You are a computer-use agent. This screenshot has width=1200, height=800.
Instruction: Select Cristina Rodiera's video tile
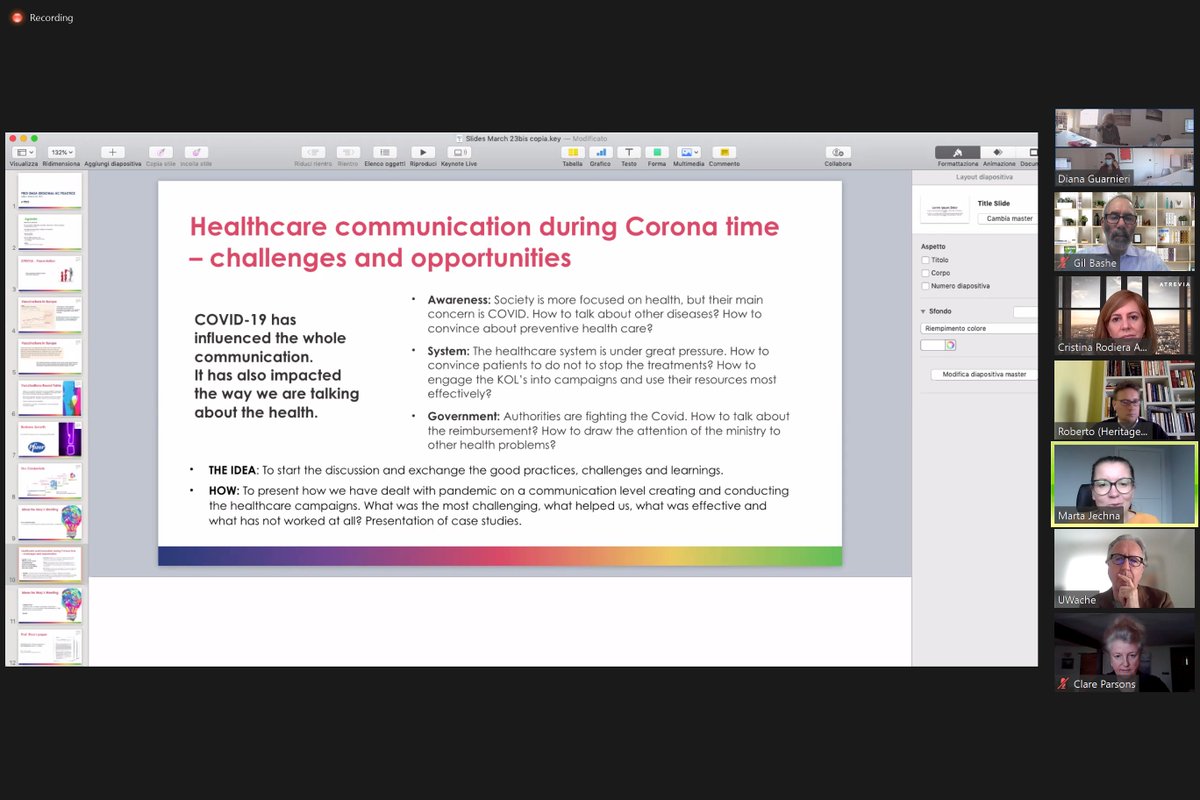tap(1124, 315)
